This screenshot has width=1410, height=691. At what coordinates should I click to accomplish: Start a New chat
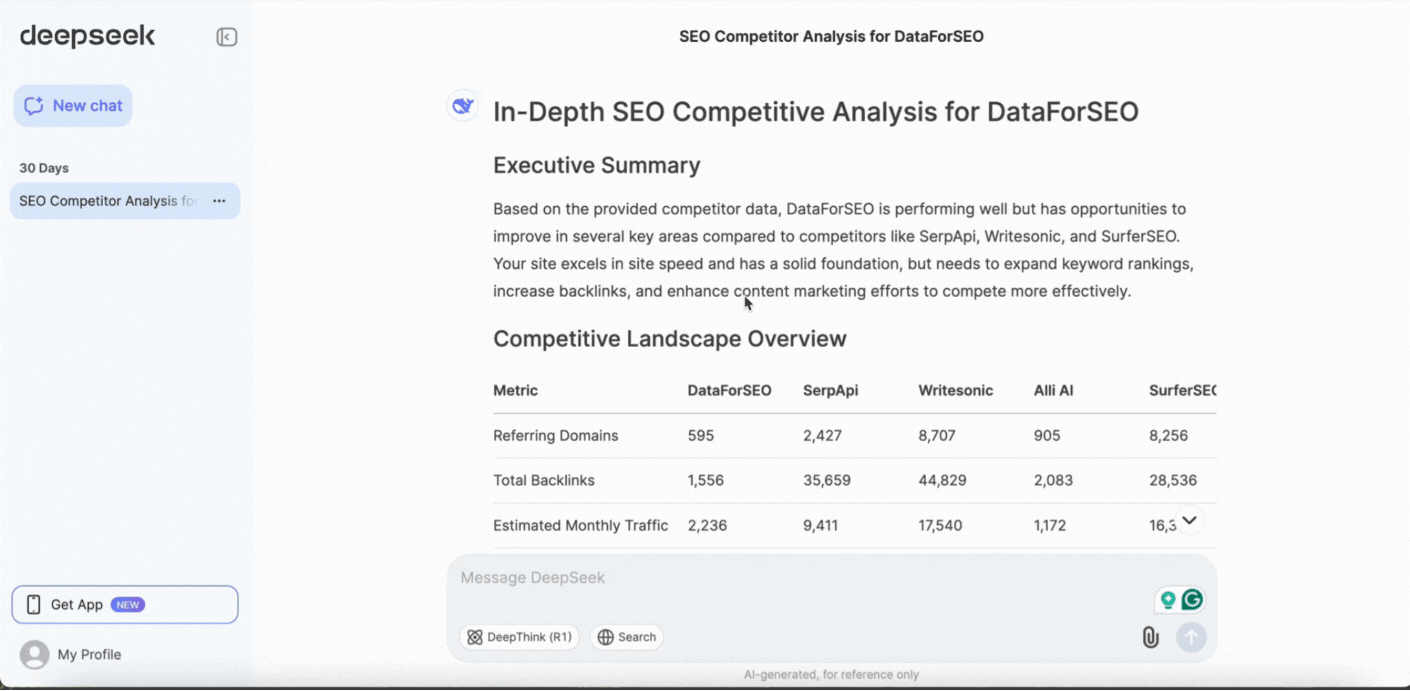[x=73, y=106]
